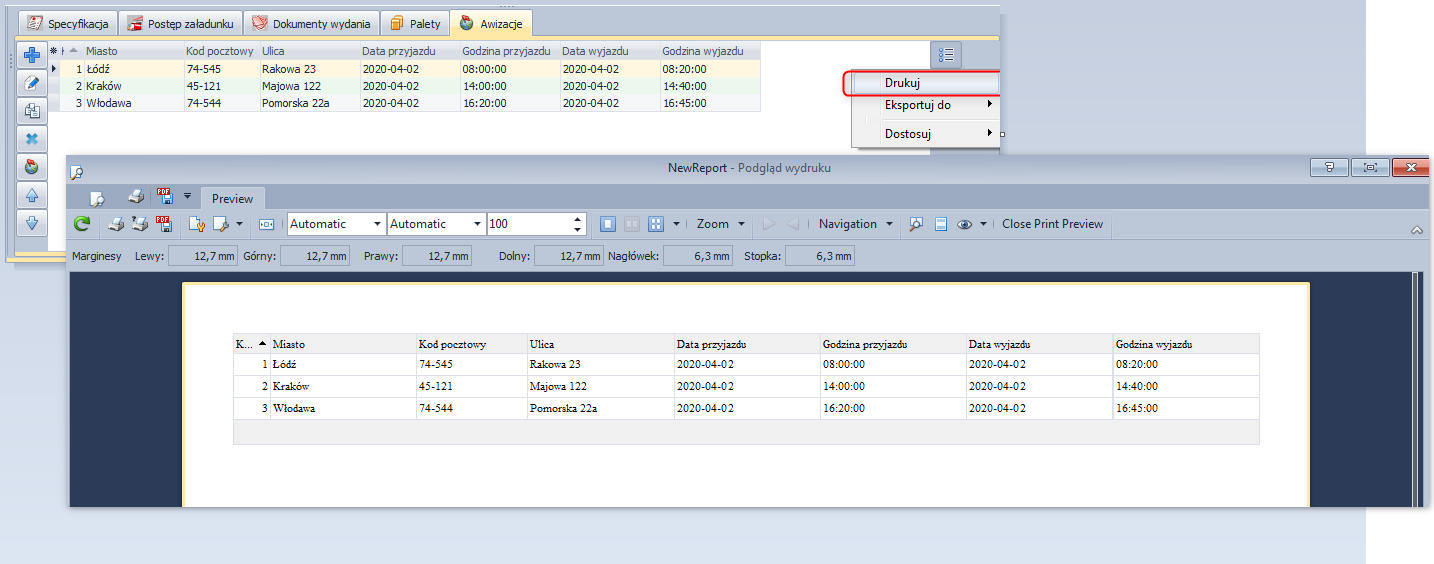Screen dimensions: 1434x564
Task: Toggle the eye view options icon
Action: point(965,225)
